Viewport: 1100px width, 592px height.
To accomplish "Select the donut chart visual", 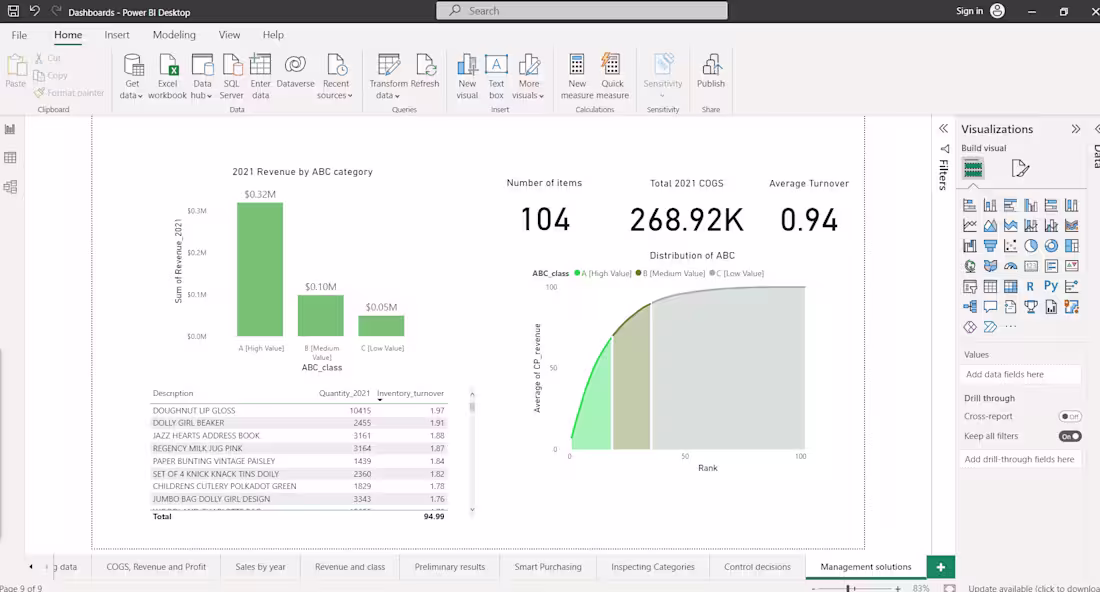I will point(1048,245).
